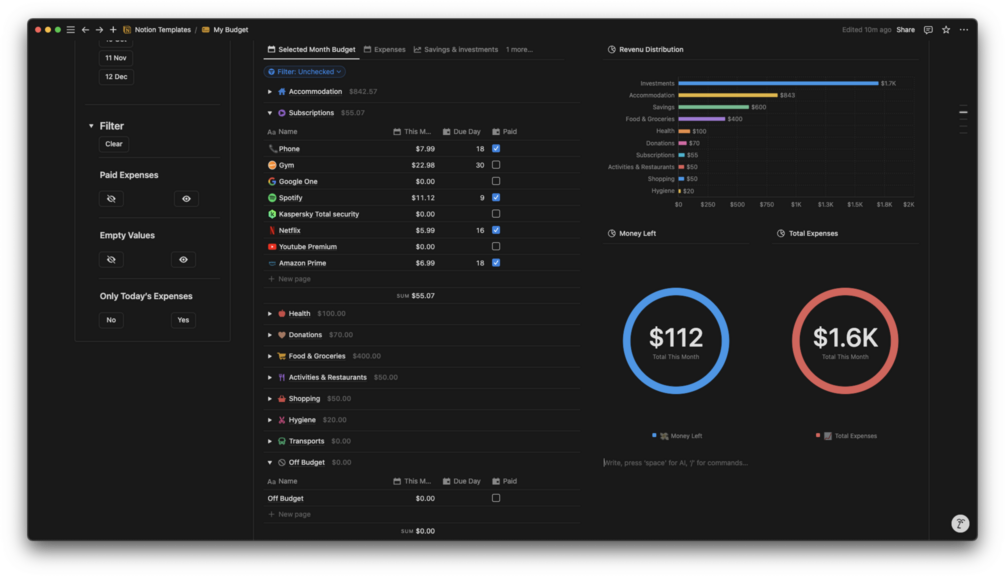Viewport: 1005px width, 577px height.
Task: Show Empty Values with eye button
Action: (183, 260)
